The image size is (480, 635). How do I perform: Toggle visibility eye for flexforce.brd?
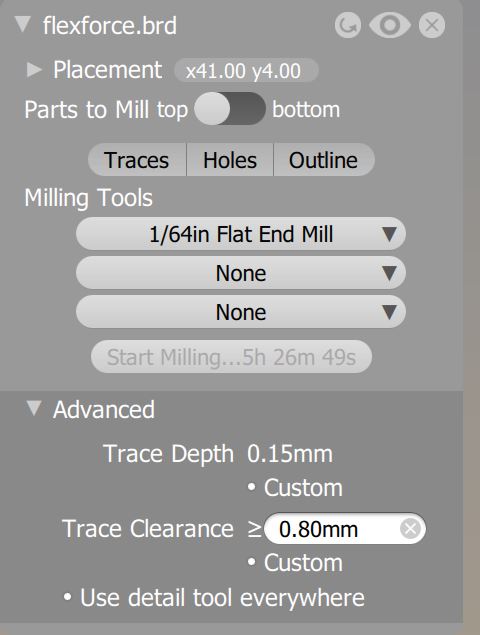(390, 25)
